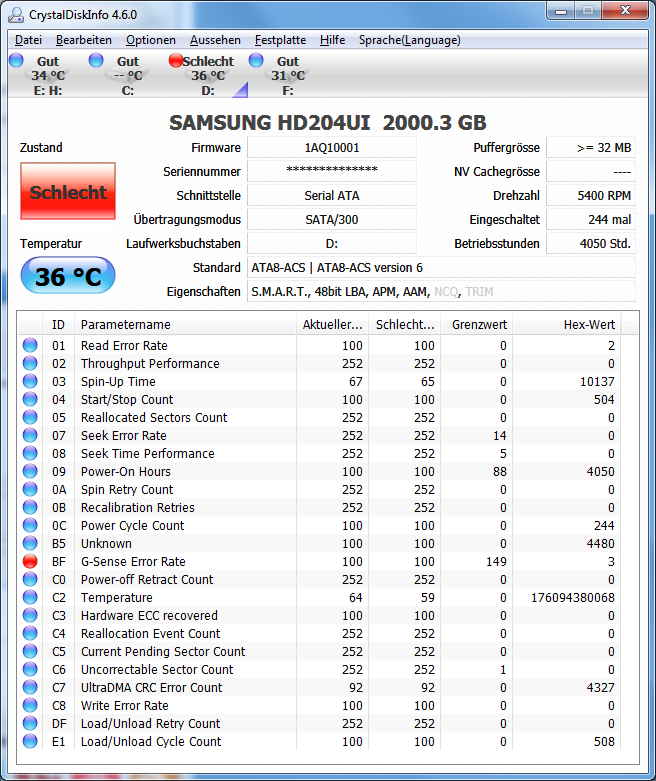Select the Unknown B5 attribute row
Screen dimensions: 656x781
319,543
